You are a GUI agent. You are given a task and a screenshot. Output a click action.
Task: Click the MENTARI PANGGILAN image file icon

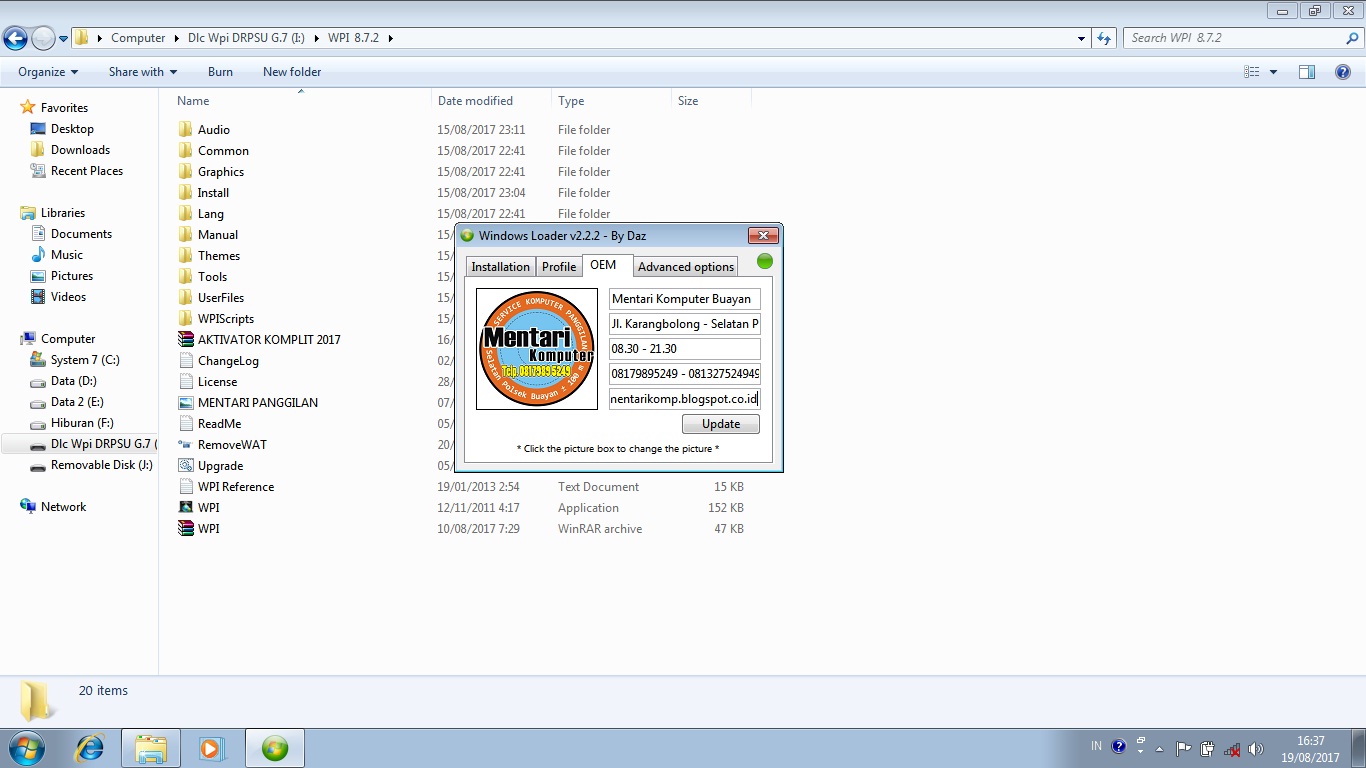[x=185, y=402]
